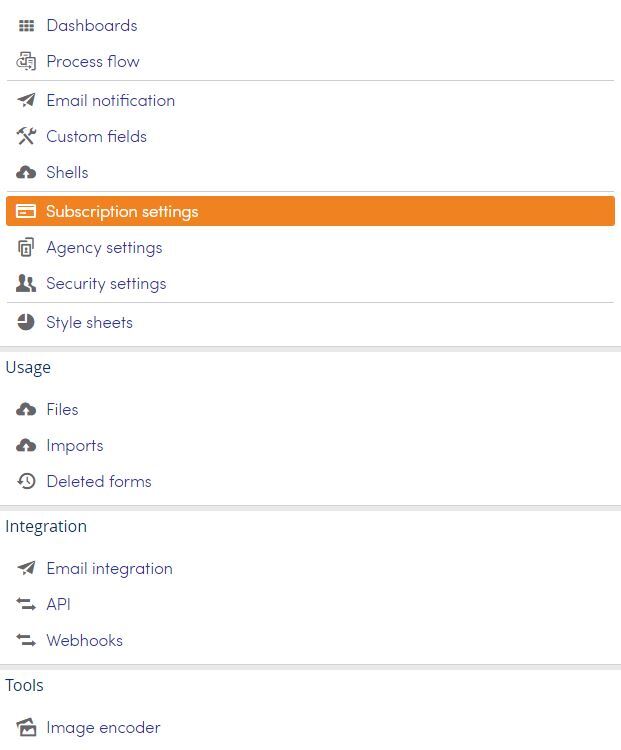Click the Email notification paper plane icon
The height and width of the screenshot is (750, 621).
point(26,100)
